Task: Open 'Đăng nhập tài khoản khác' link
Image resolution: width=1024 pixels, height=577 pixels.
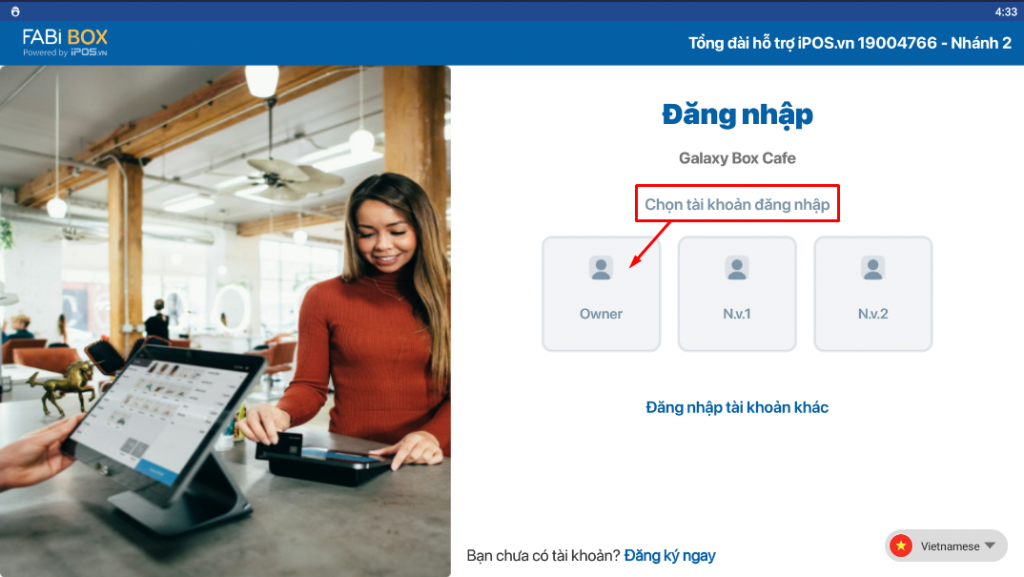Action: click(737, 407)
